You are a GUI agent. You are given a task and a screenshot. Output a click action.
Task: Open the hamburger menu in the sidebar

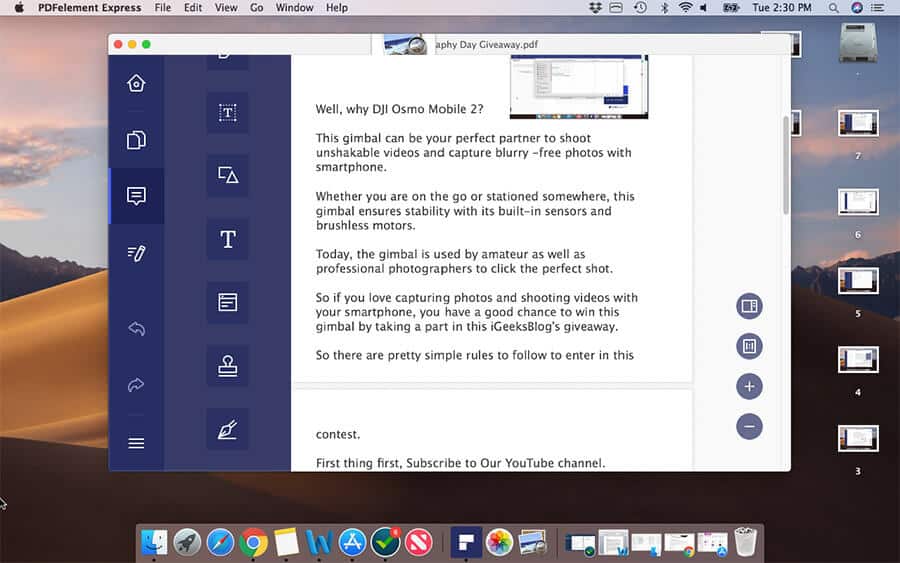(x=136, y=443)
